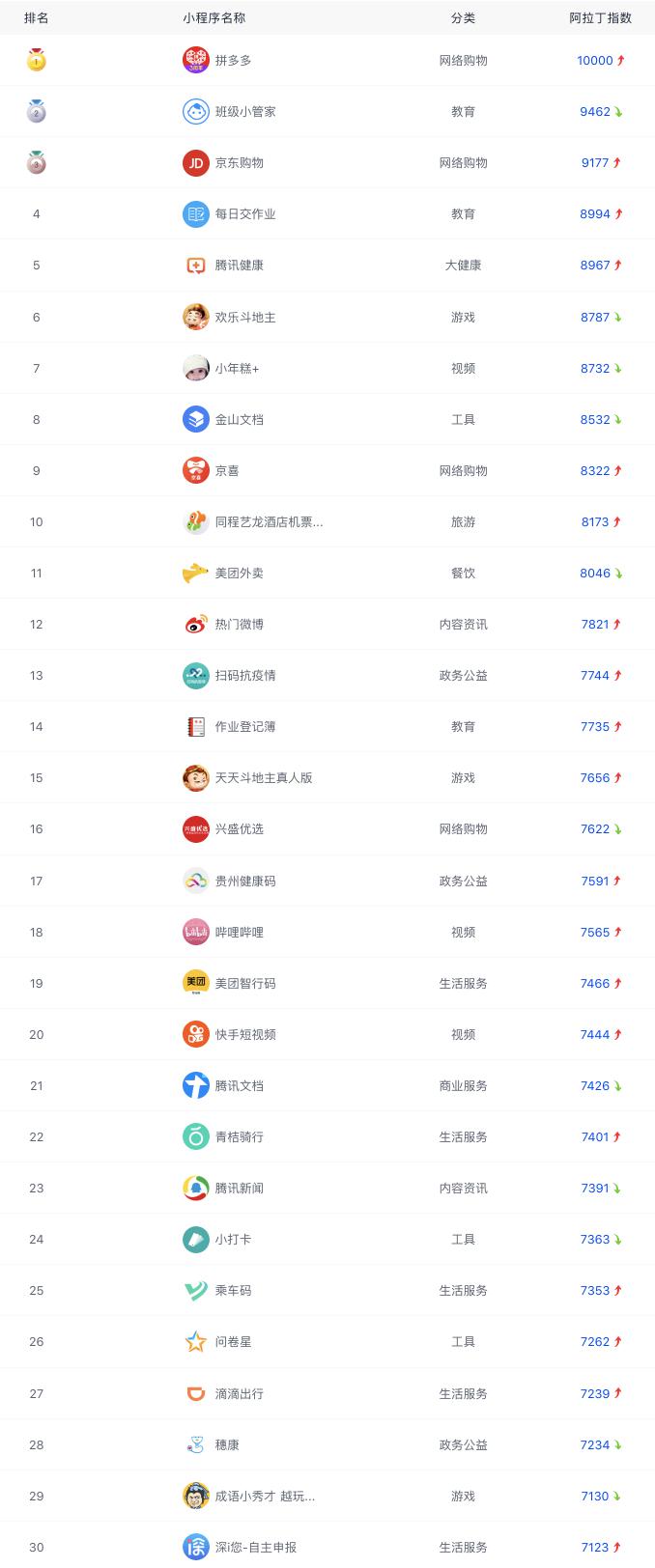Click the 热门微博 Weibo icon
Image resolution: width=655 pixels, height=1568 pixels.
(x=195, y=624)
